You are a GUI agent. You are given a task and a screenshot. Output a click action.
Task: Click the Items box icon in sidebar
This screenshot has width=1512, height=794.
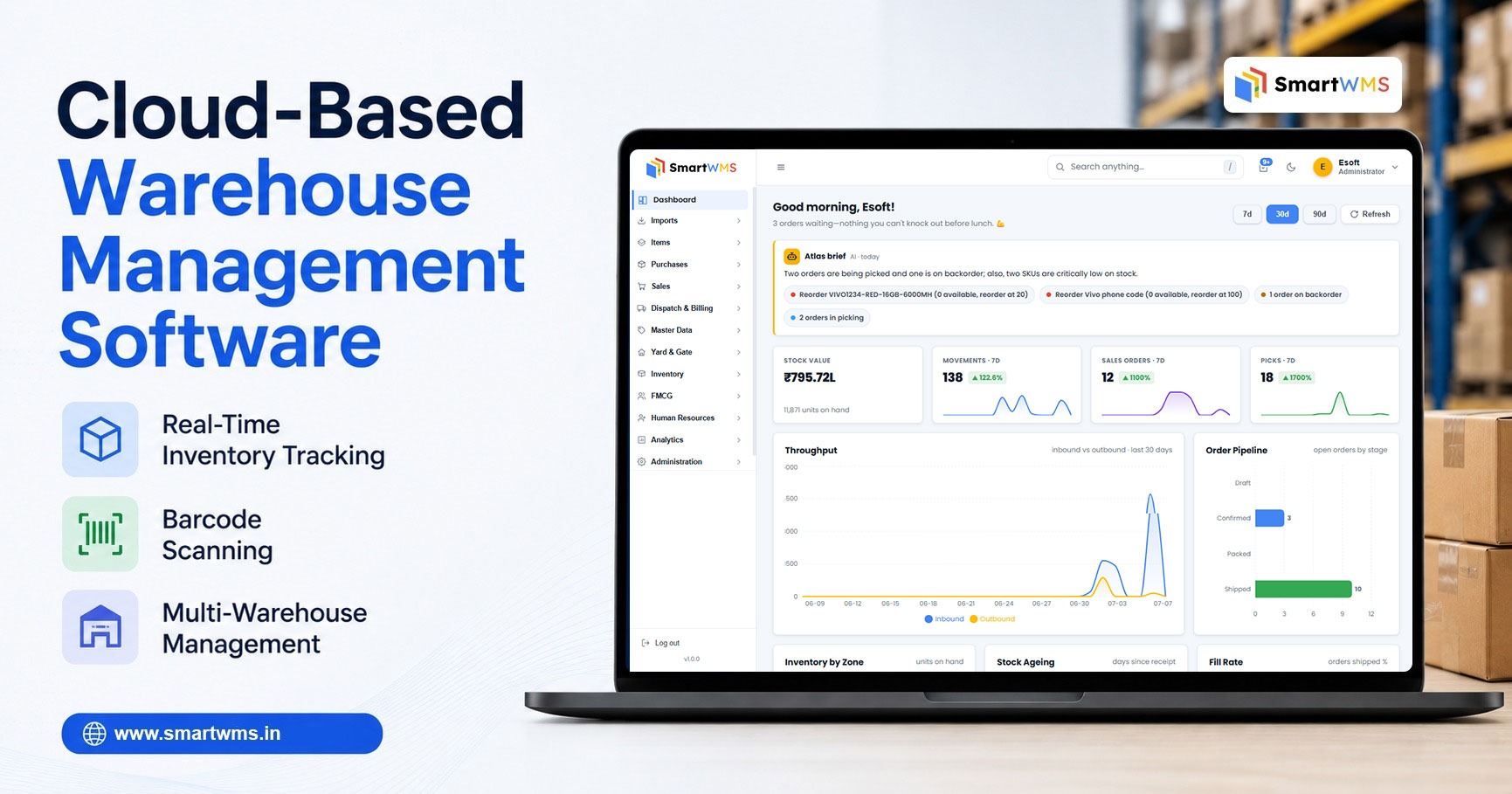tap(642, 243)
